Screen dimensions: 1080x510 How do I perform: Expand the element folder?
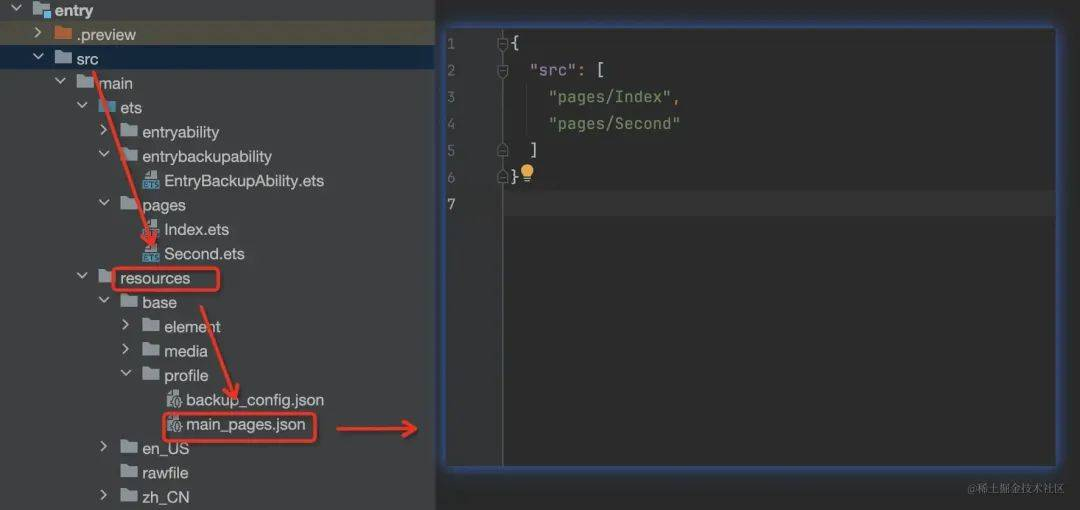coord(126,325)
